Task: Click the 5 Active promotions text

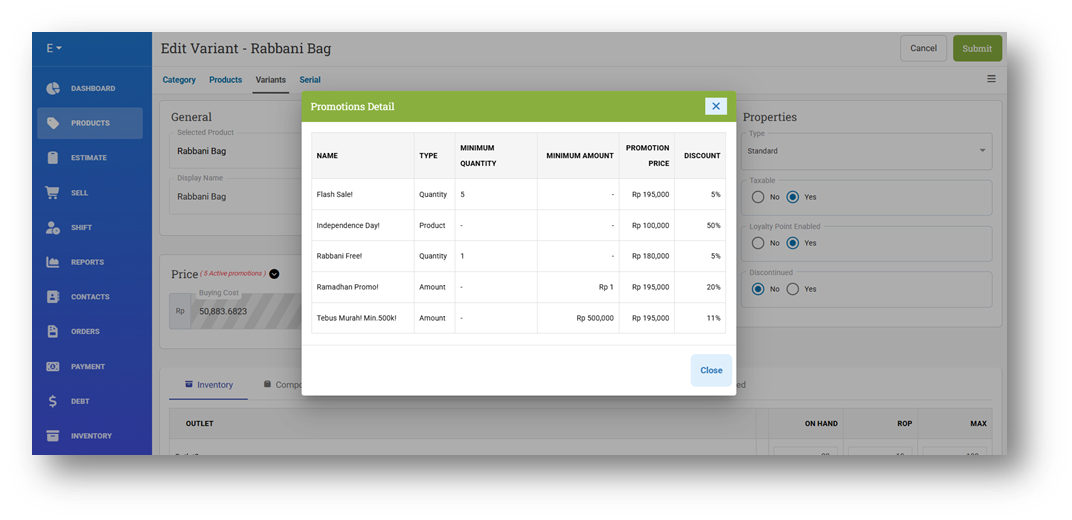Action: [x=233, y=273]
